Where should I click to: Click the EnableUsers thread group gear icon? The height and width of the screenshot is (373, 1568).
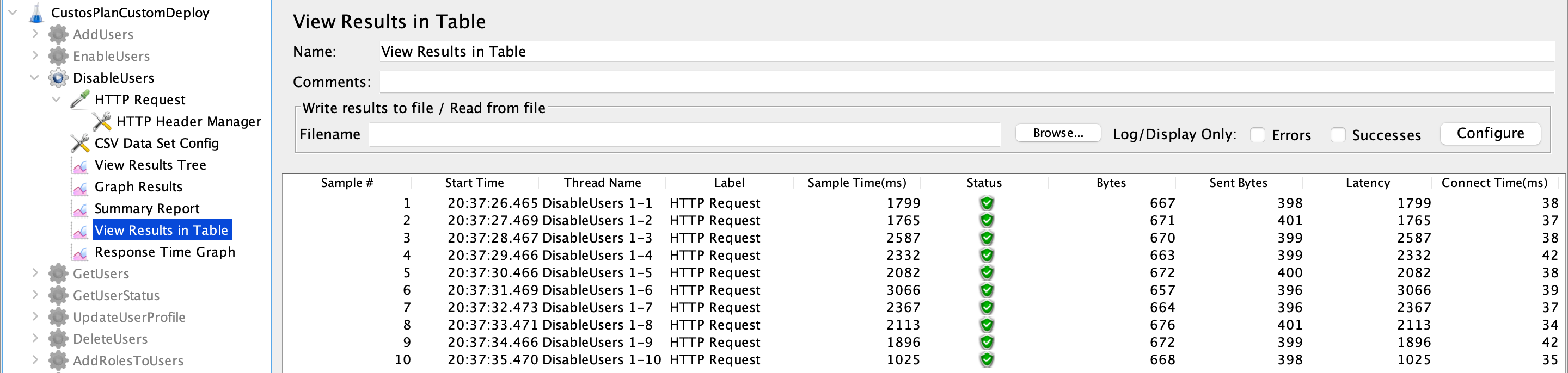pyautogui.click(x=58, y=56)
